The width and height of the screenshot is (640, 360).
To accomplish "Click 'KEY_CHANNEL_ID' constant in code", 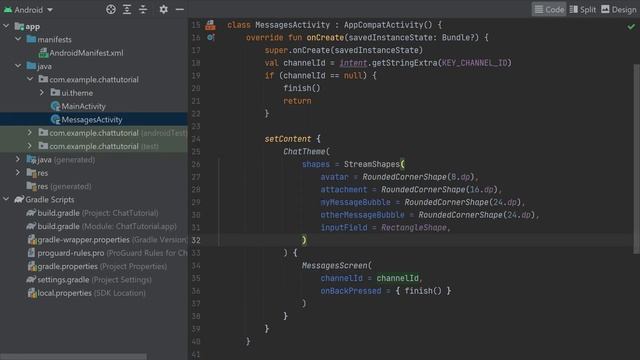I will (x=474, y=63).
